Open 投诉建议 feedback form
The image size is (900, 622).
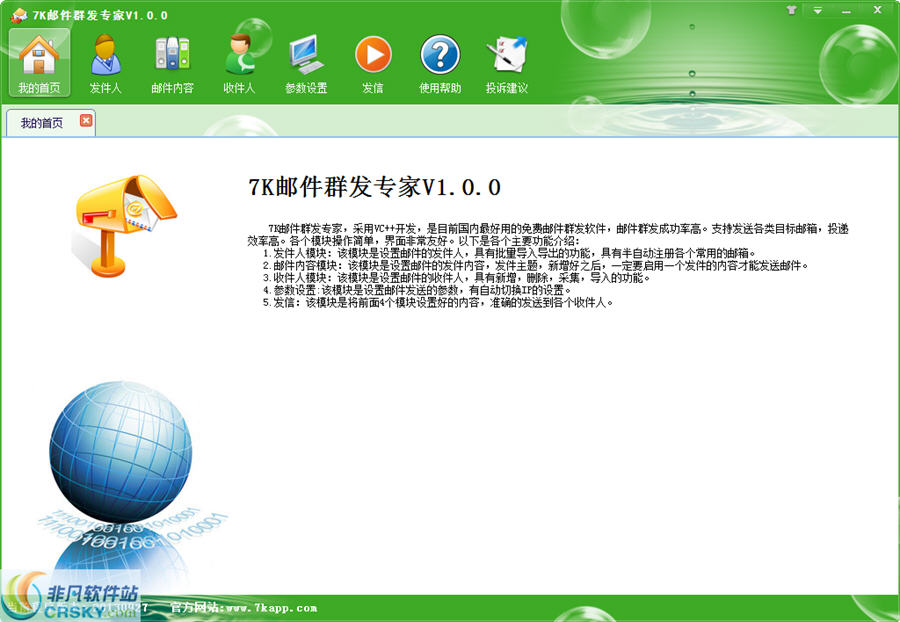pyautogui.click(x=506, y=62)
